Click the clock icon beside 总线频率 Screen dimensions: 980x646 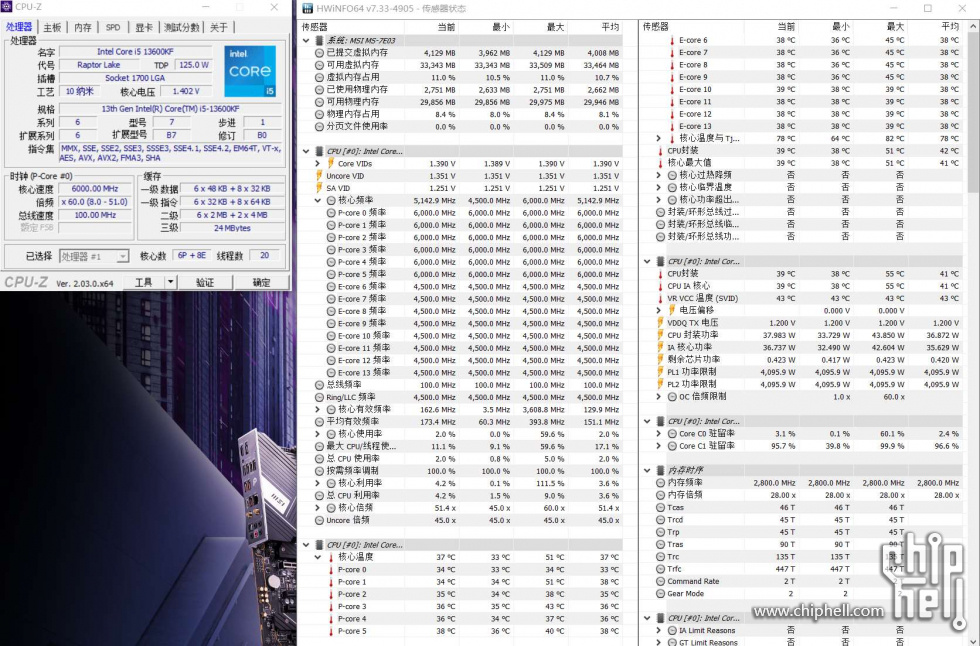click(319, 385)
